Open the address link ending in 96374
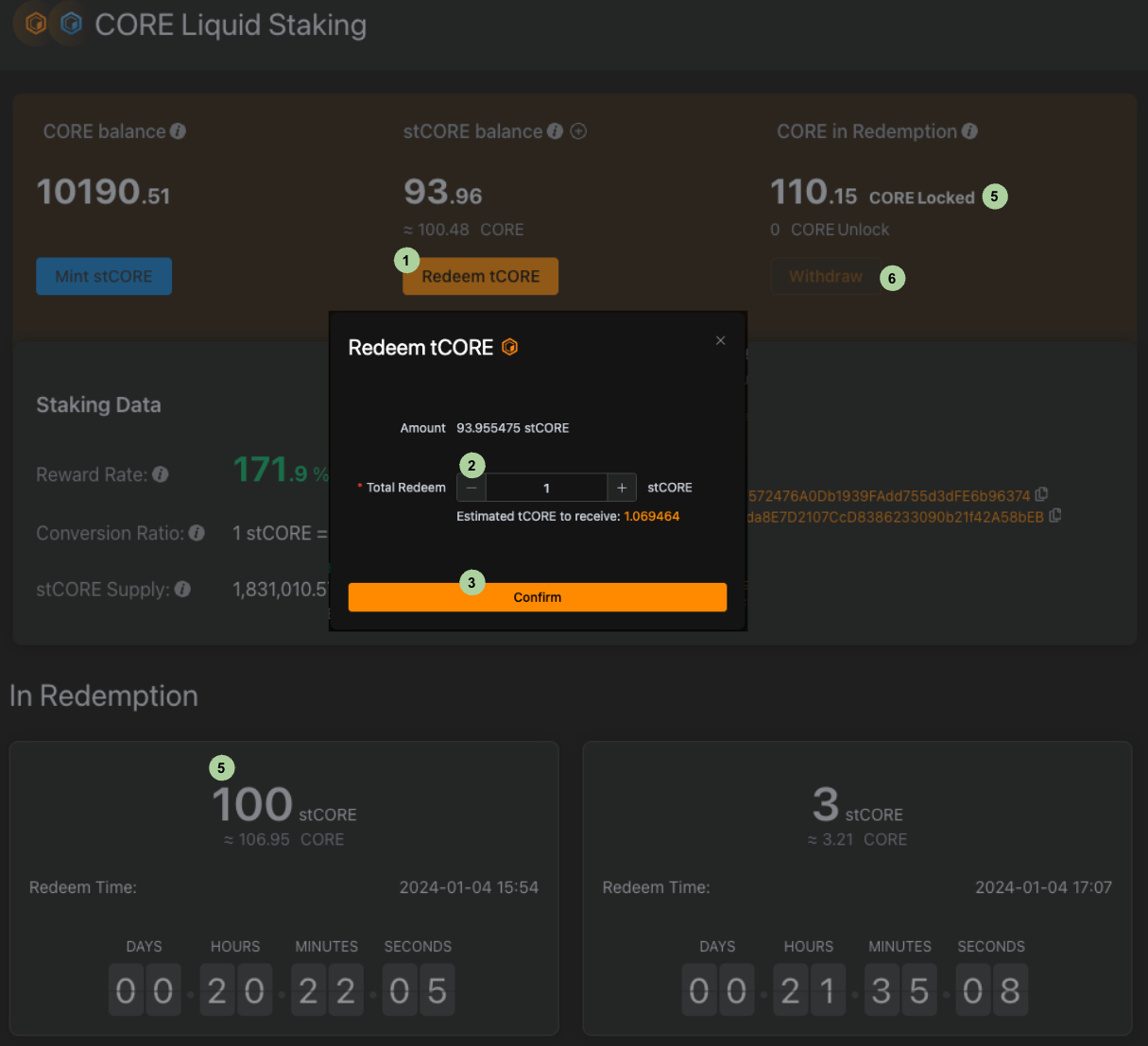1148x1046 pixels. [x=888, y=496]
